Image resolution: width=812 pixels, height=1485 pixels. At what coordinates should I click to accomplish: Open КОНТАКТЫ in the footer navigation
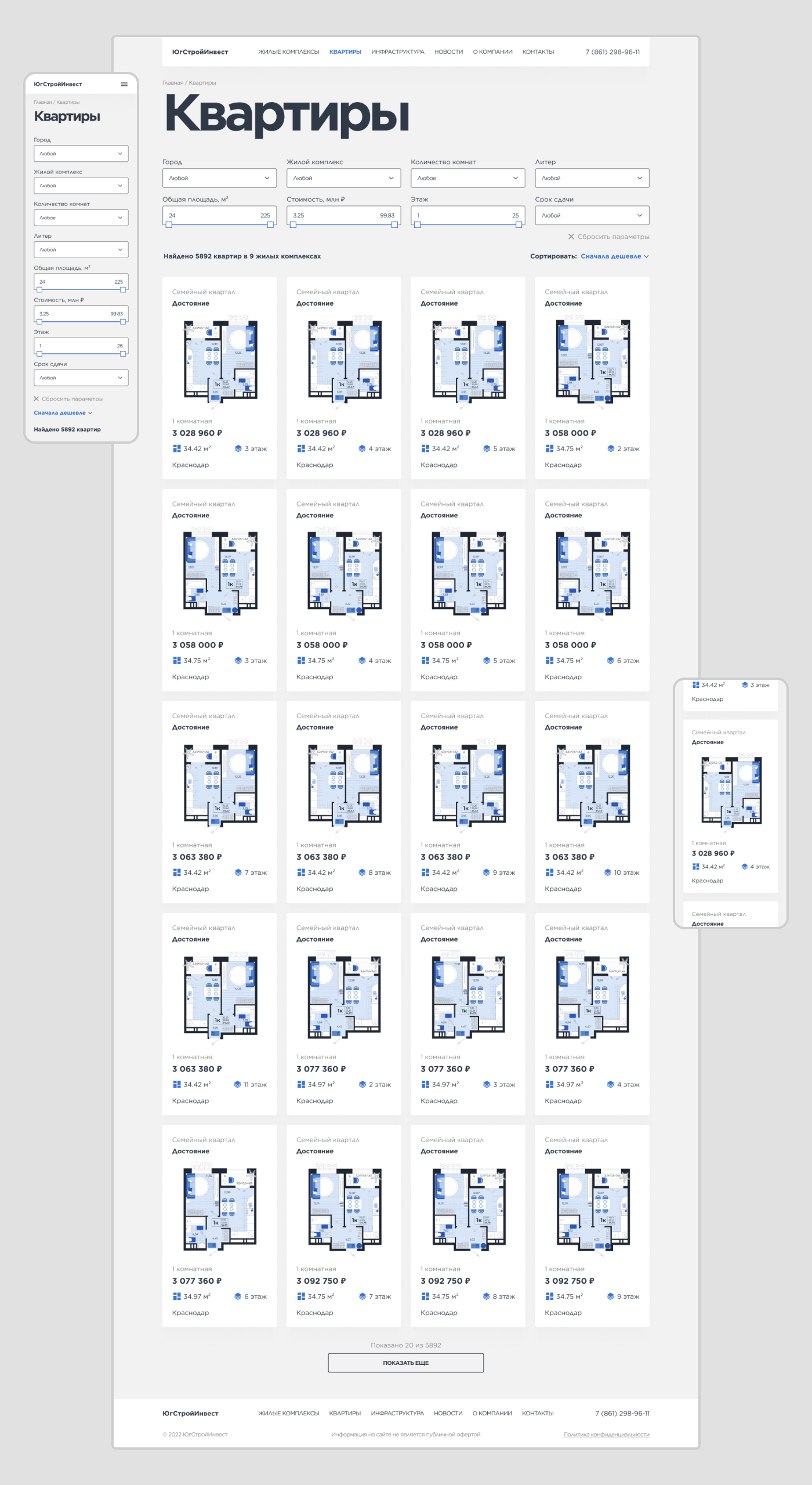[x=538, y=1414]
